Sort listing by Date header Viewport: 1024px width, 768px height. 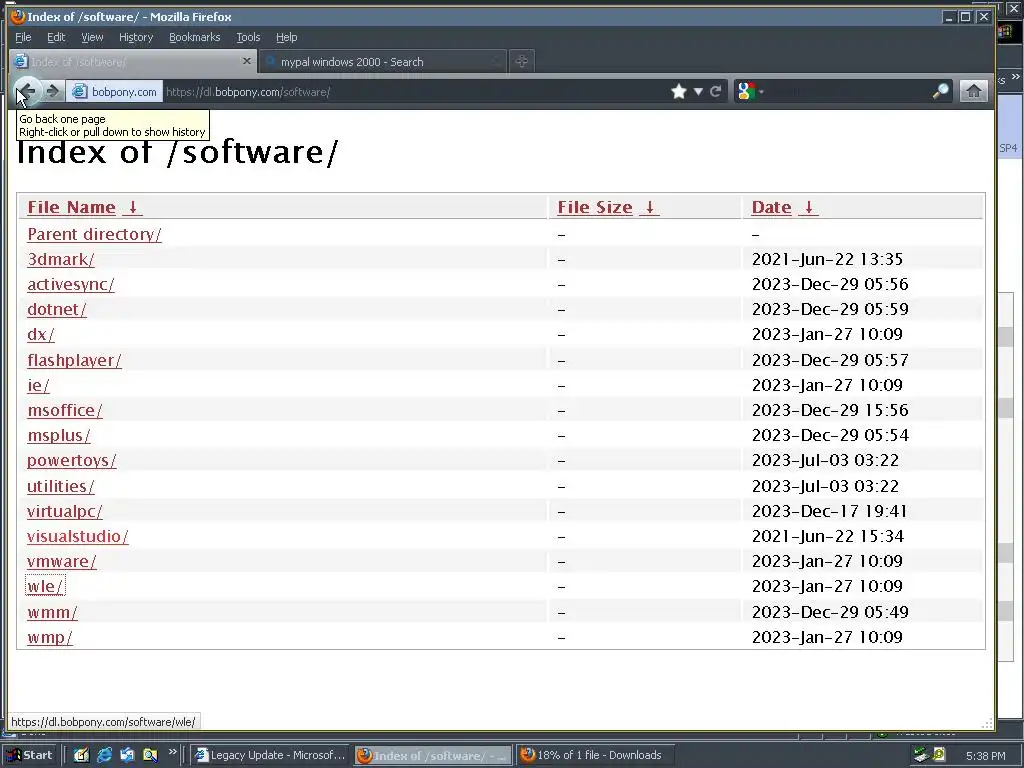[771, 207]
